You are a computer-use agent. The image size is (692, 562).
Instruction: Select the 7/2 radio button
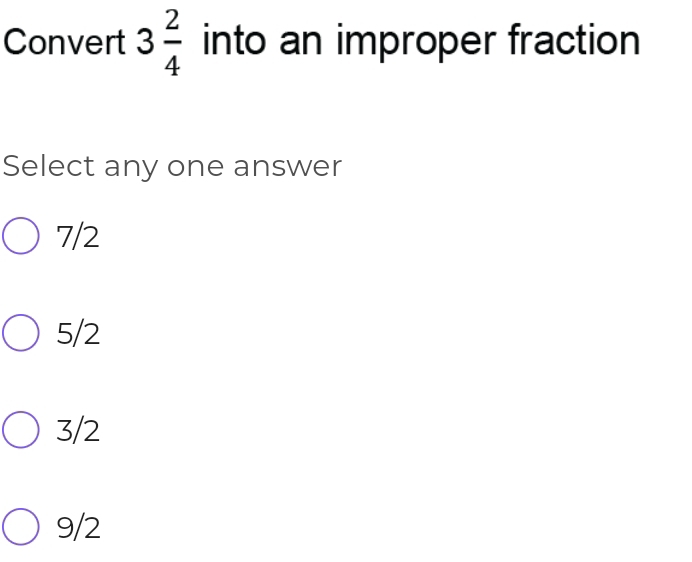[20, 238]
